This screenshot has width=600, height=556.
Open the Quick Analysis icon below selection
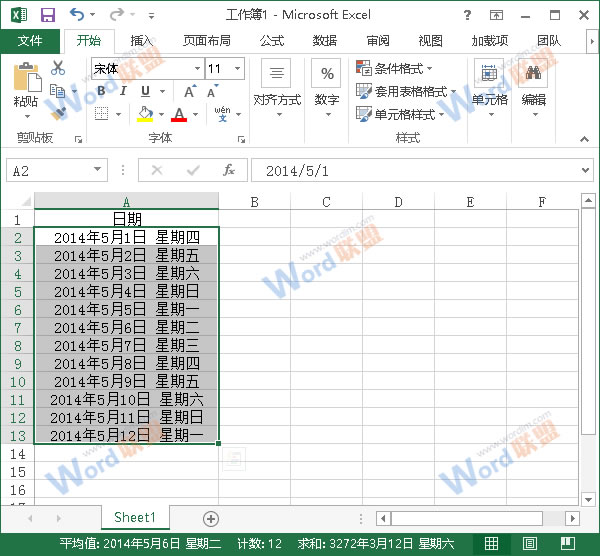click(234, 458)
